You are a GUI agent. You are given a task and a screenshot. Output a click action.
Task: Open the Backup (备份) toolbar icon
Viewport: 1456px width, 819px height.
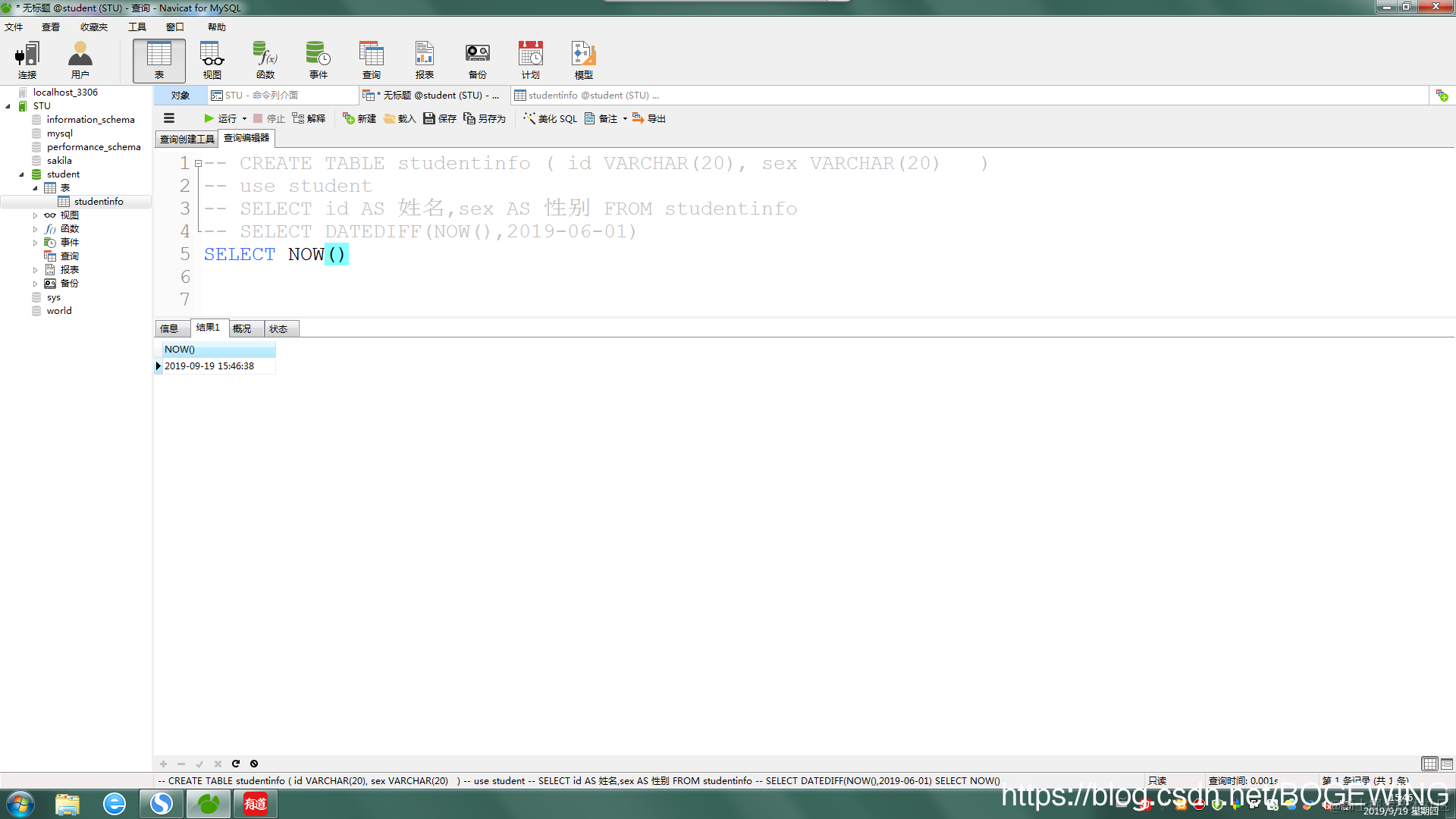[478, 60]
